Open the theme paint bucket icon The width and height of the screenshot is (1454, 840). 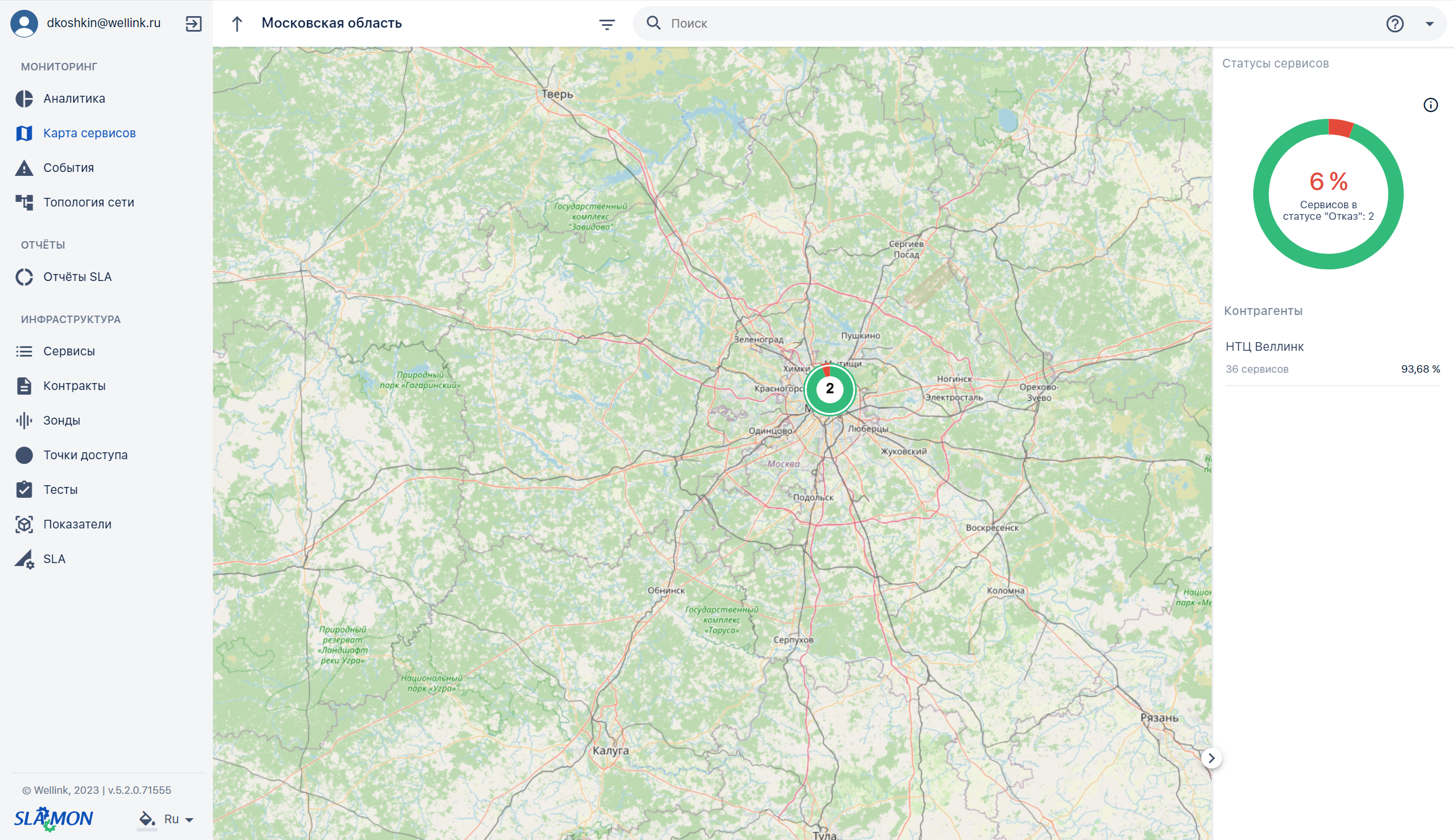tap(147, 819)
